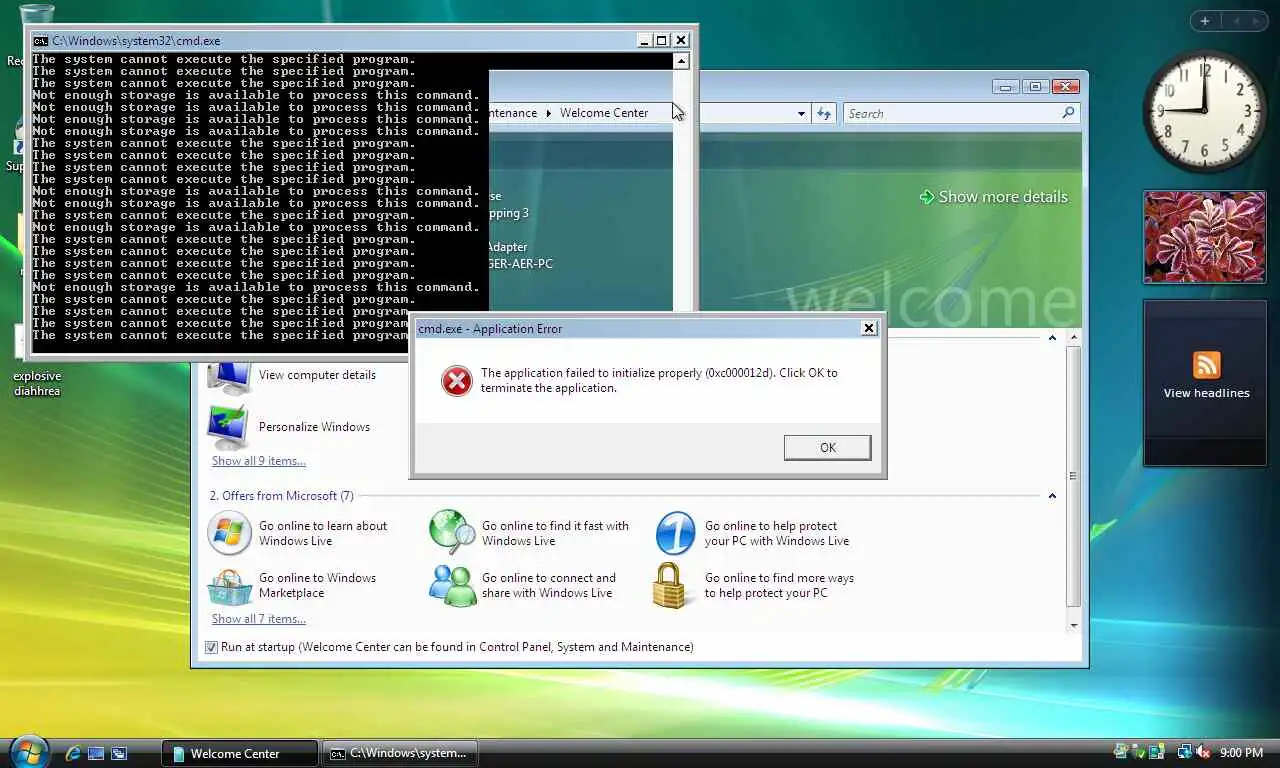Click the Welcome Center scrollbar down arrow
The image size is (1280, 768).
[1074, 626]
